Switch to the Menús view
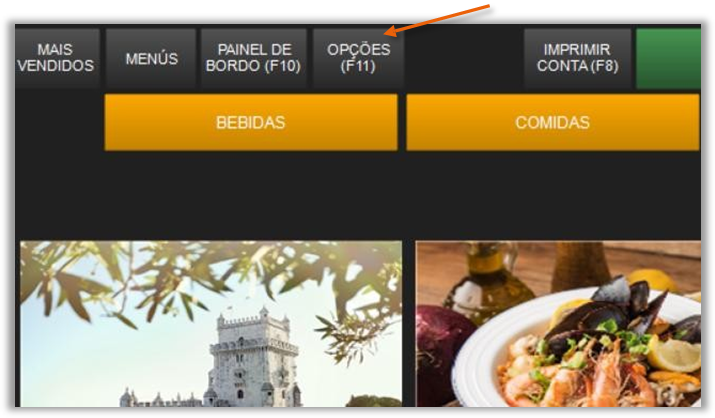This screenshot has width=715, height=418. (x=151, y=58)
